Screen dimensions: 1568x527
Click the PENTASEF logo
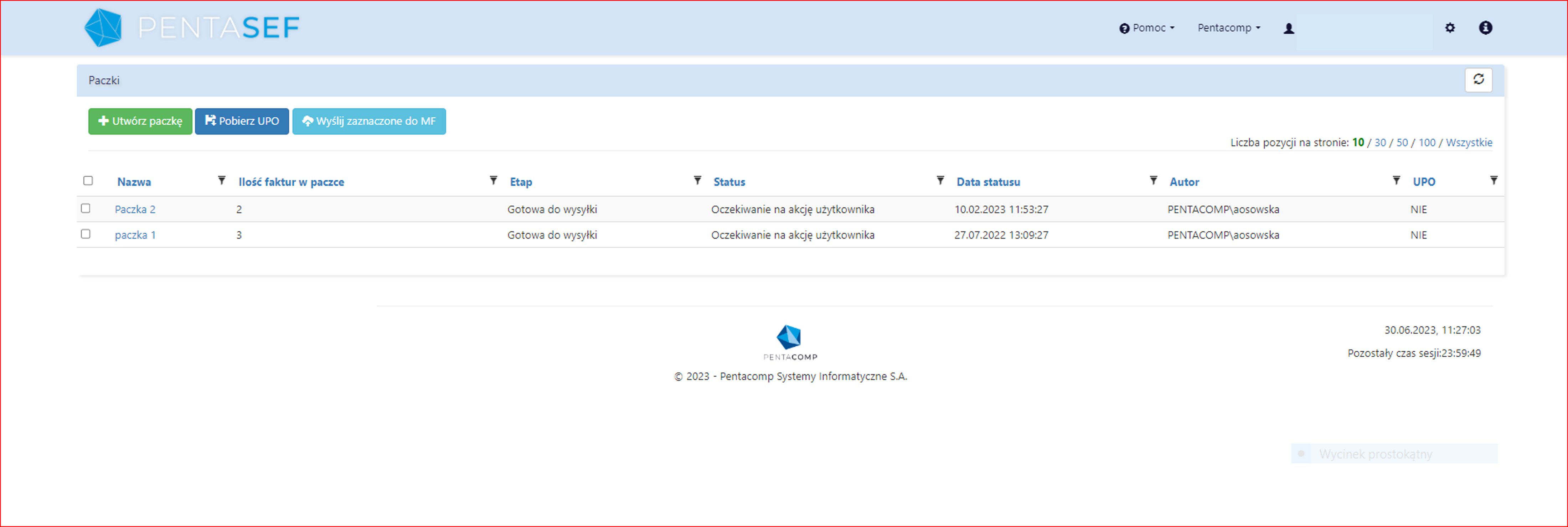(x=192, y=28)
